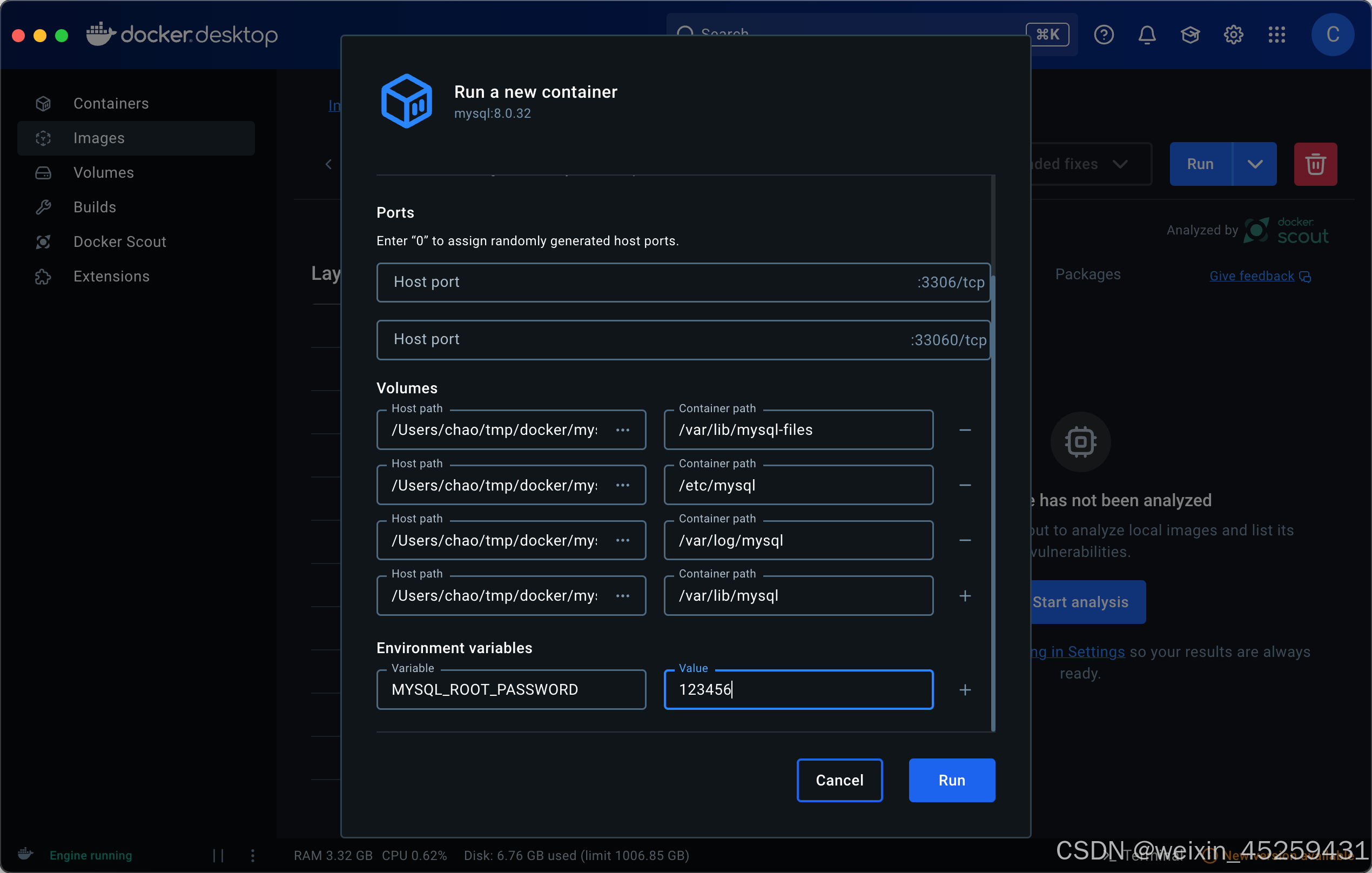Delete the image using the red trash icon

[1316, 164]
